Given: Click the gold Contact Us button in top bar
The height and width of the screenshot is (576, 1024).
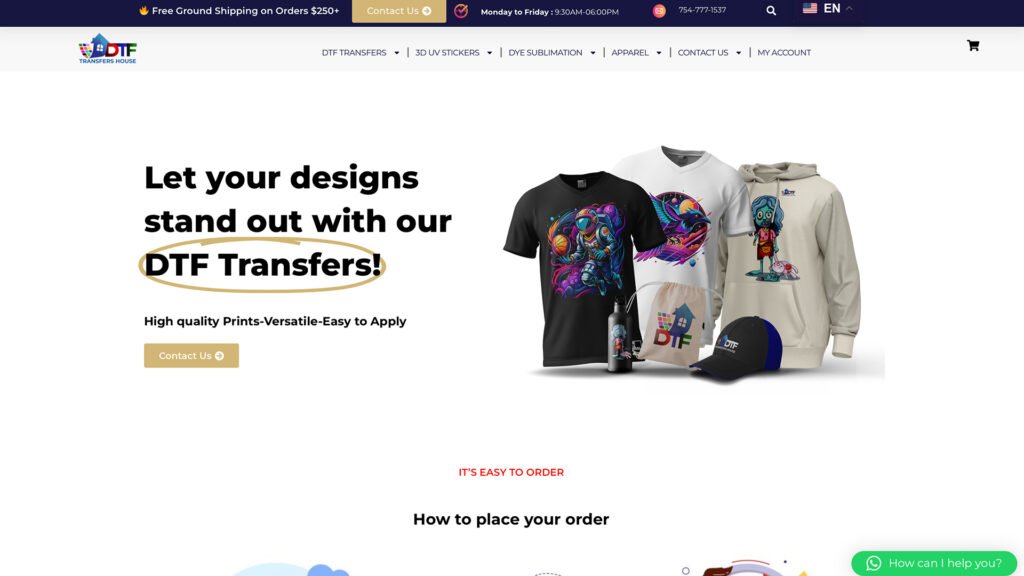Looking at the screenshot, I should tap(399, 11).
